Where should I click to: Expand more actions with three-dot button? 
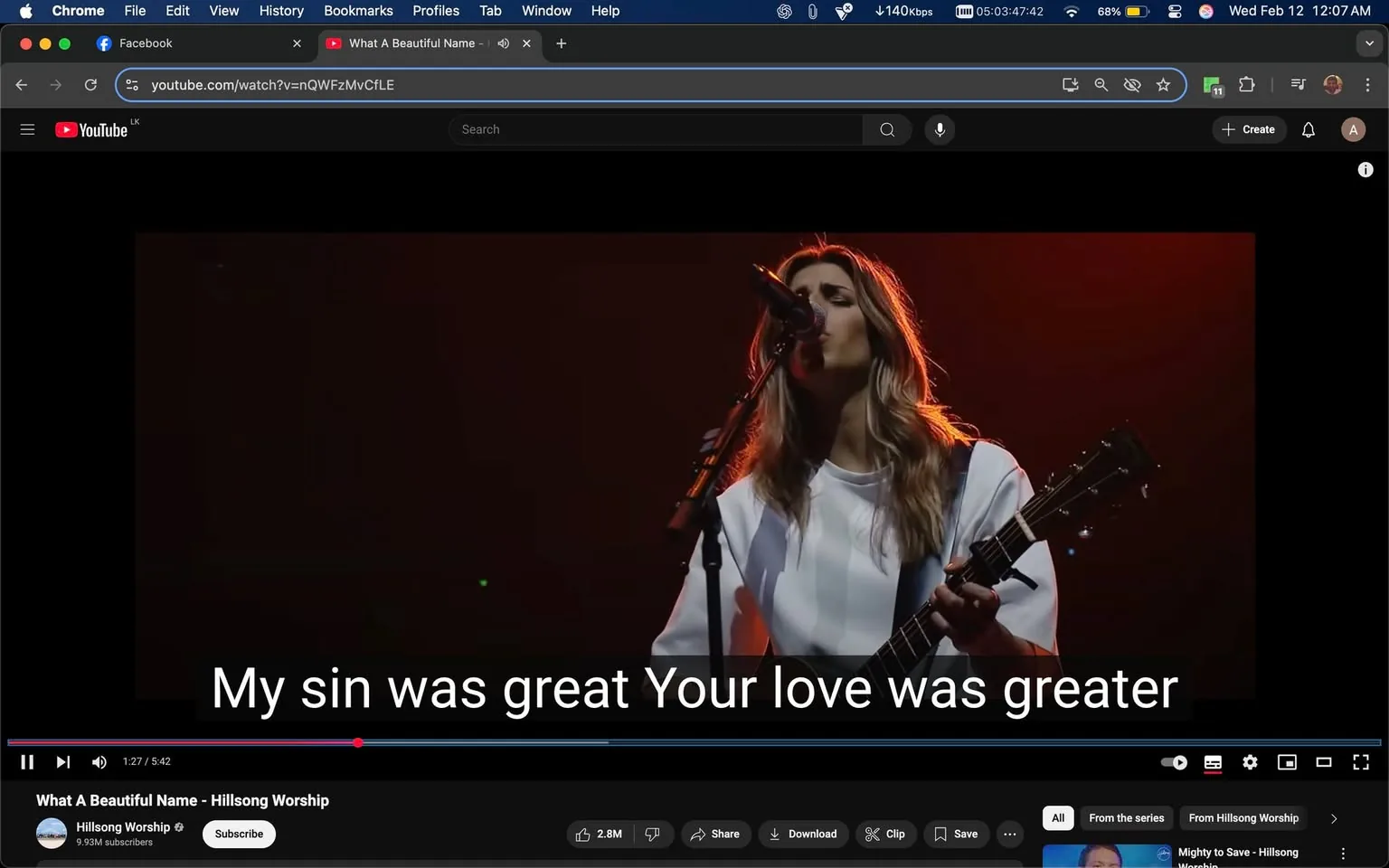click(1009, 834)
